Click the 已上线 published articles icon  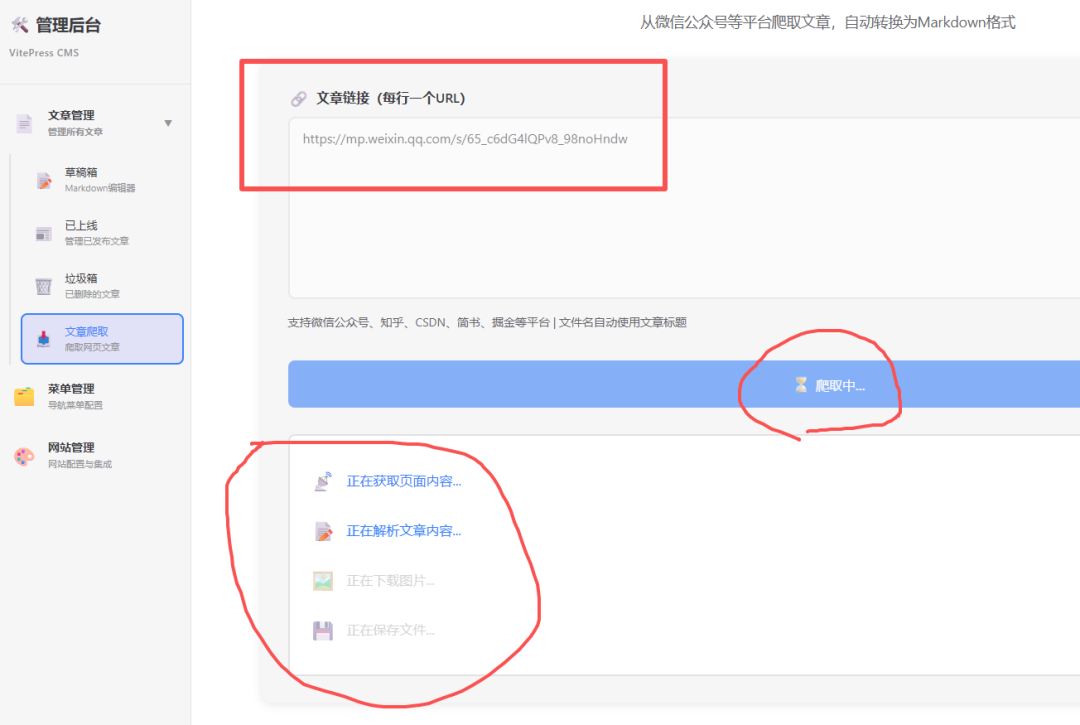coord(42,232)
